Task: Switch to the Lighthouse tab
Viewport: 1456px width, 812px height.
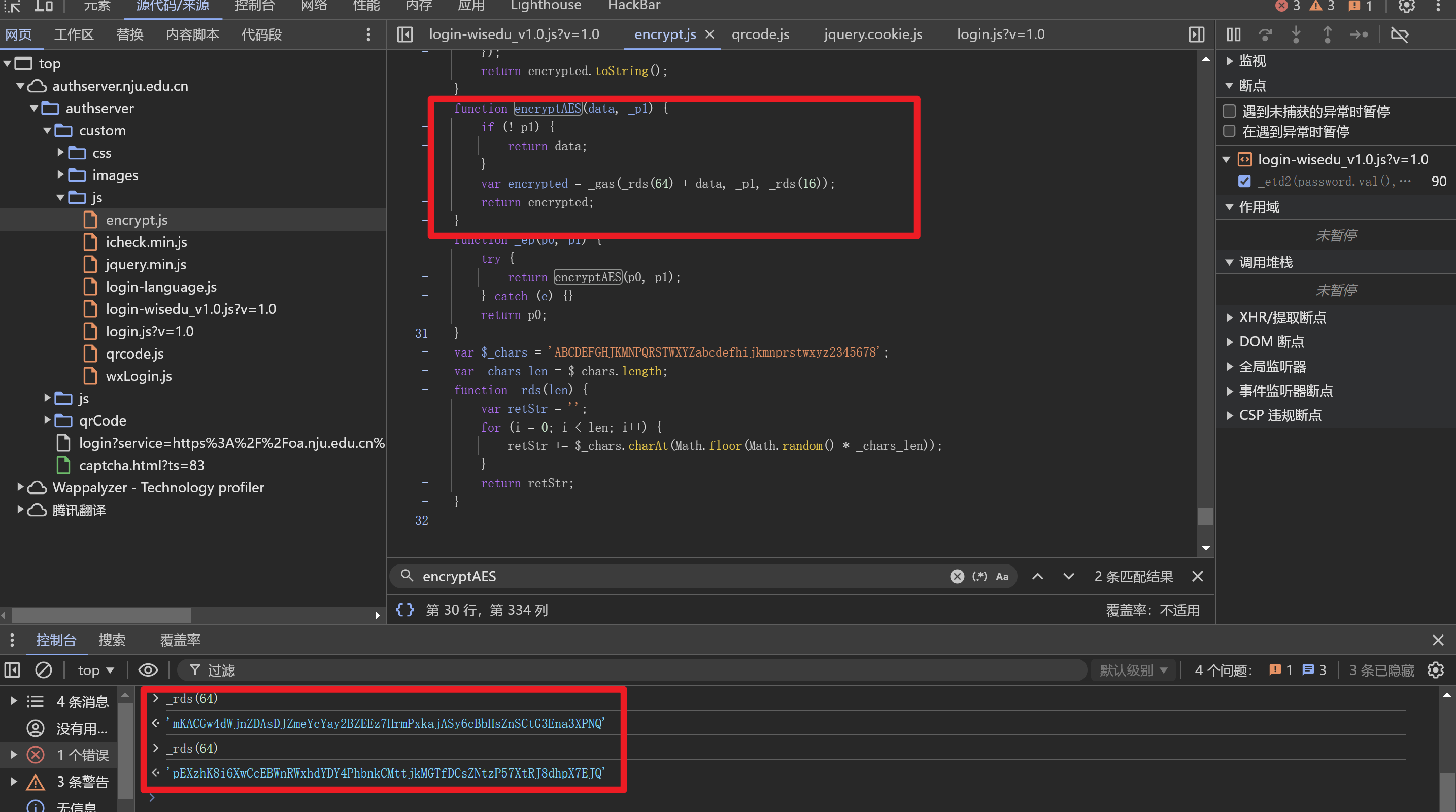Action: (x=546, y=6)
